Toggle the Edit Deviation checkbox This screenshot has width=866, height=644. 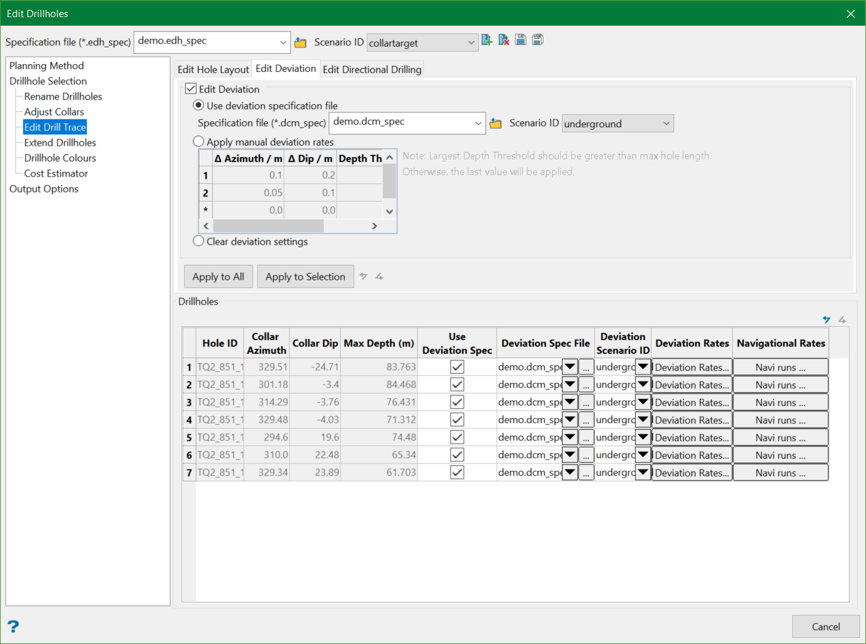tap(191, 89)
